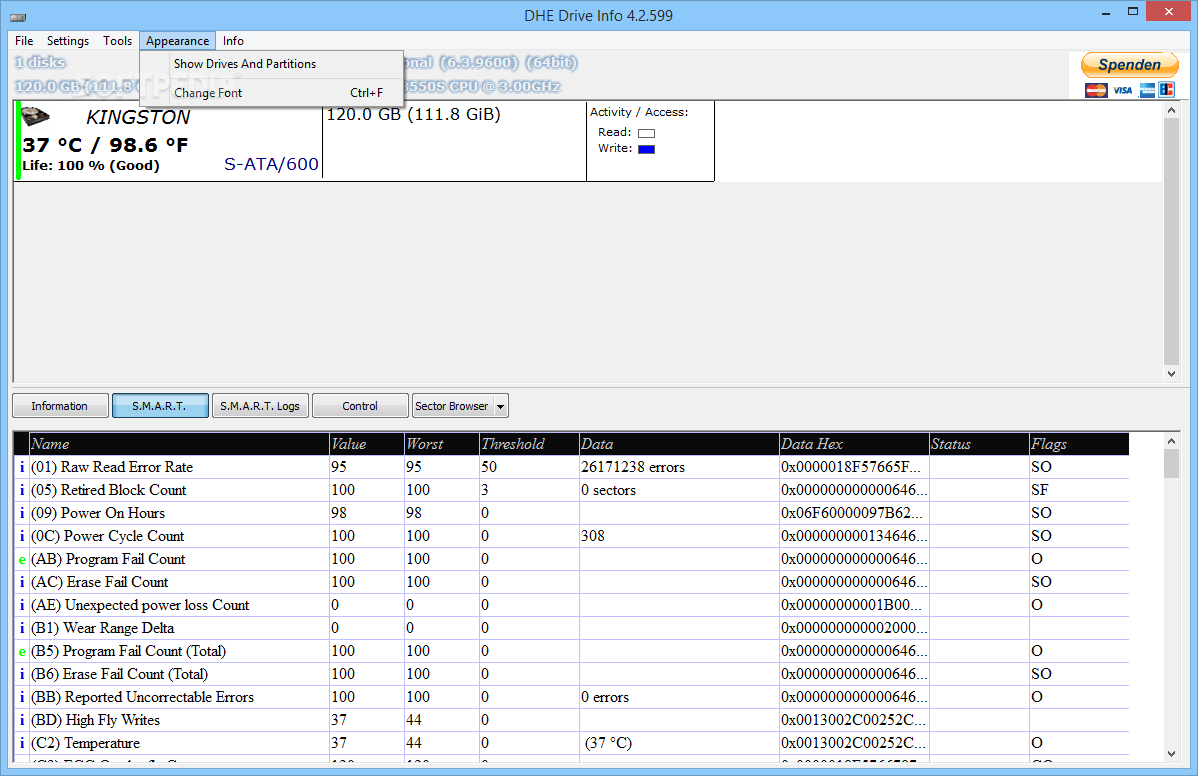Click the MasterCard payment icon
Viewport: 1198px width, 776px height.
coord(1096,90)
